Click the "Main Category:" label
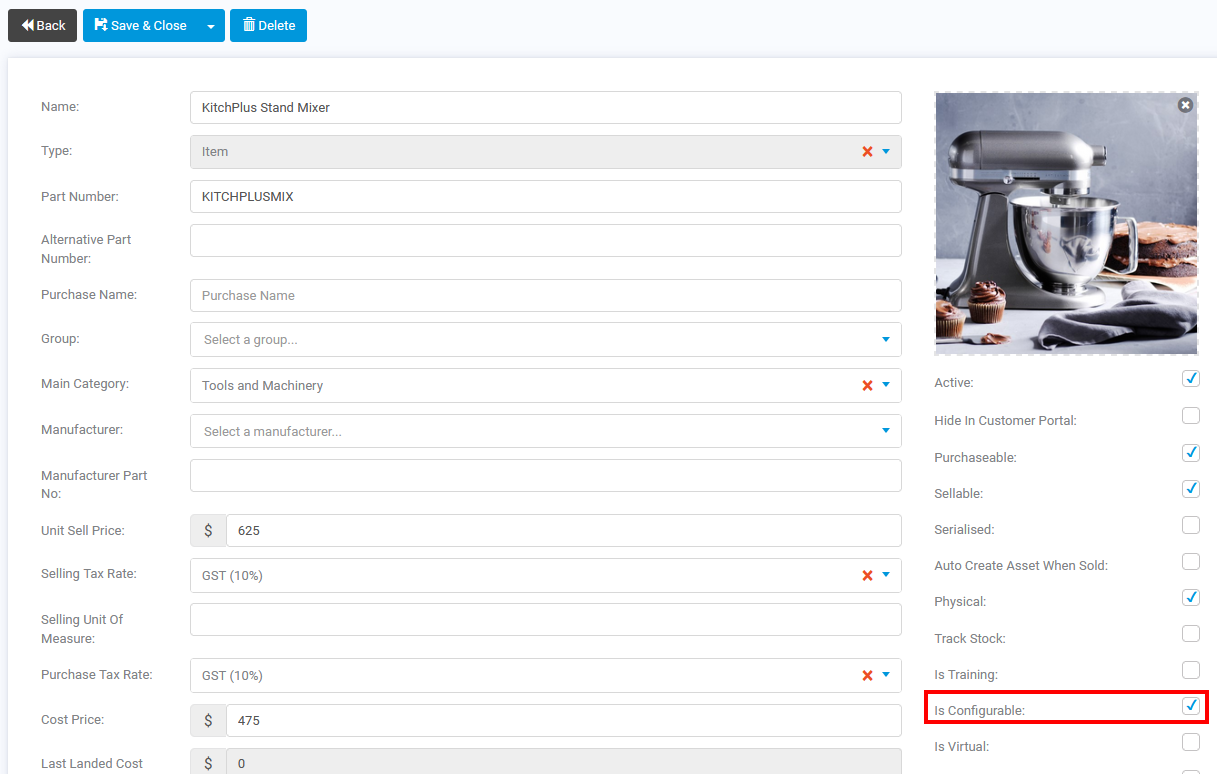Image resolution: width=1217 pixels, height=774 pixels. click(x=85, y=384)
